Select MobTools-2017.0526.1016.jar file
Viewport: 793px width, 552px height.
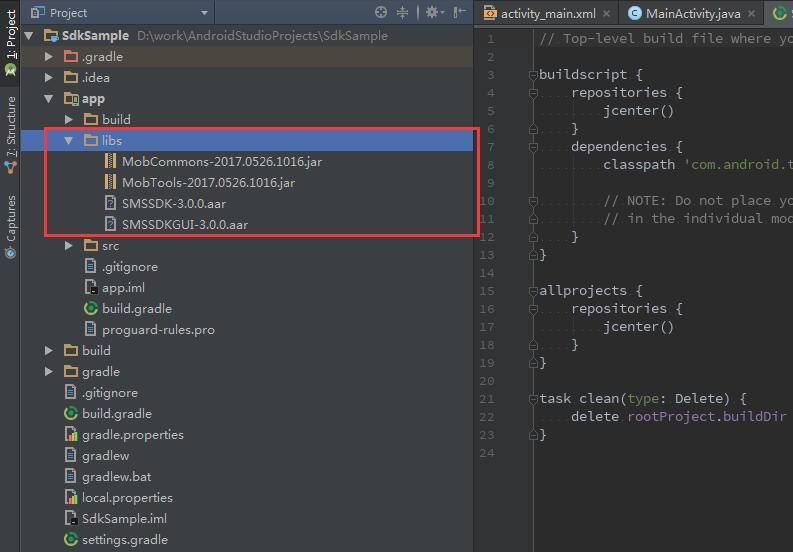[x=208, y=183]
